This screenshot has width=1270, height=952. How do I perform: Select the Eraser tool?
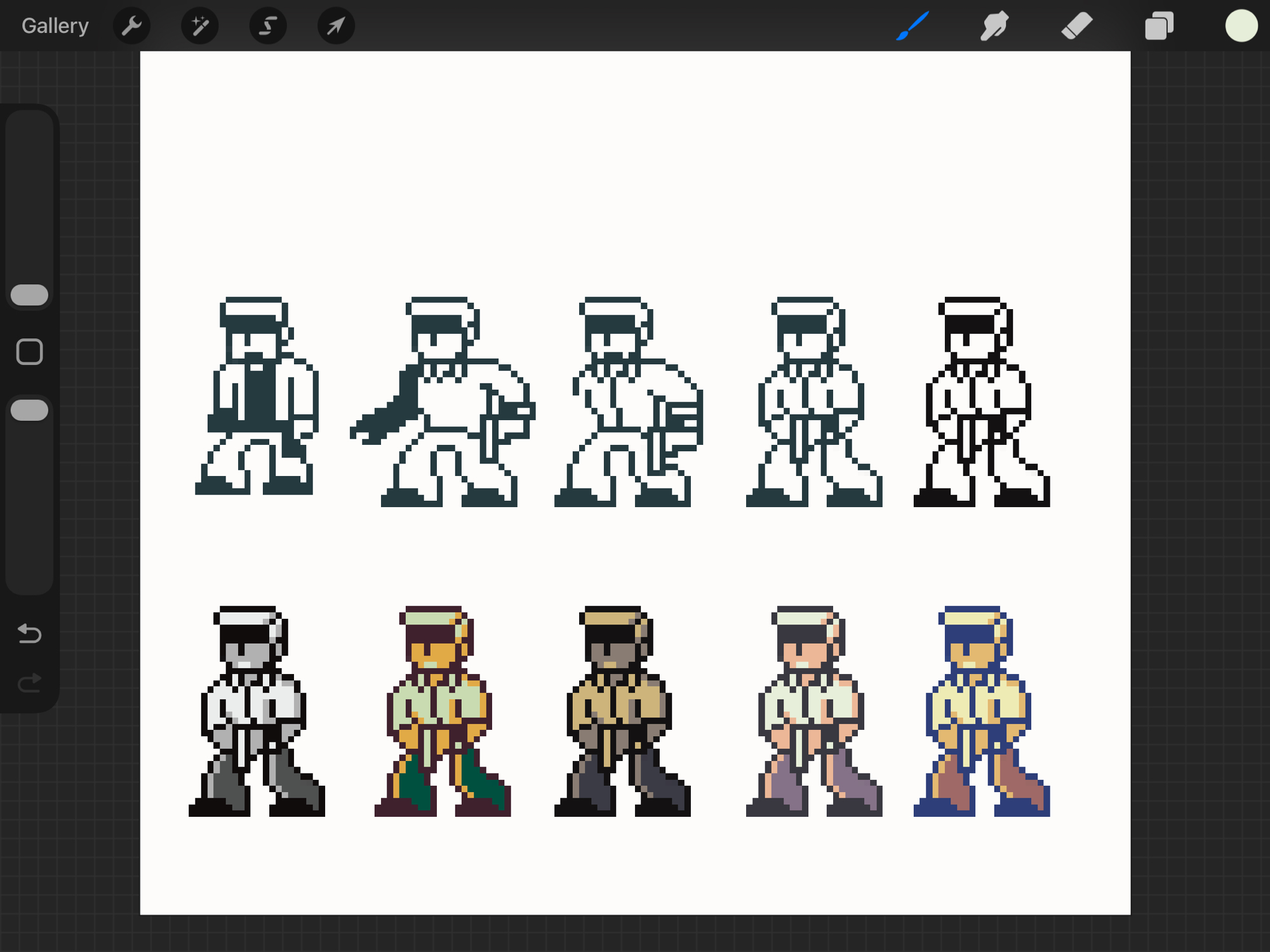(x=1076, y=26)
